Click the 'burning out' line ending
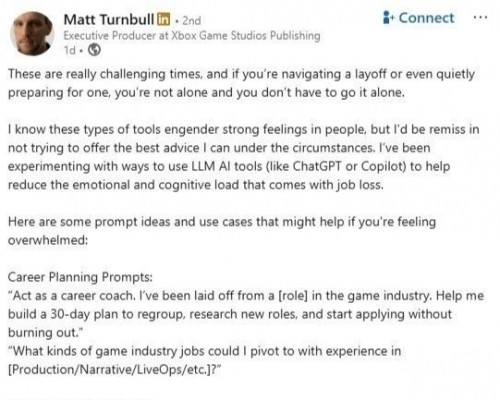 pyautogui.click(x=45, y=333)
